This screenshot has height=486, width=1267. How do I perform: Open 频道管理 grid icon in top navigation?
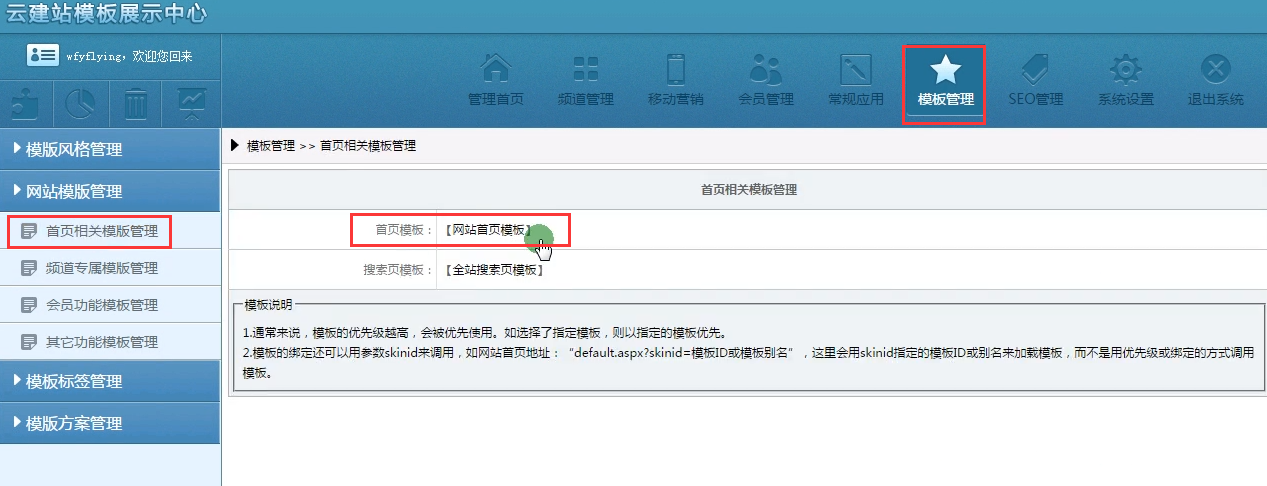pos(585,69)
